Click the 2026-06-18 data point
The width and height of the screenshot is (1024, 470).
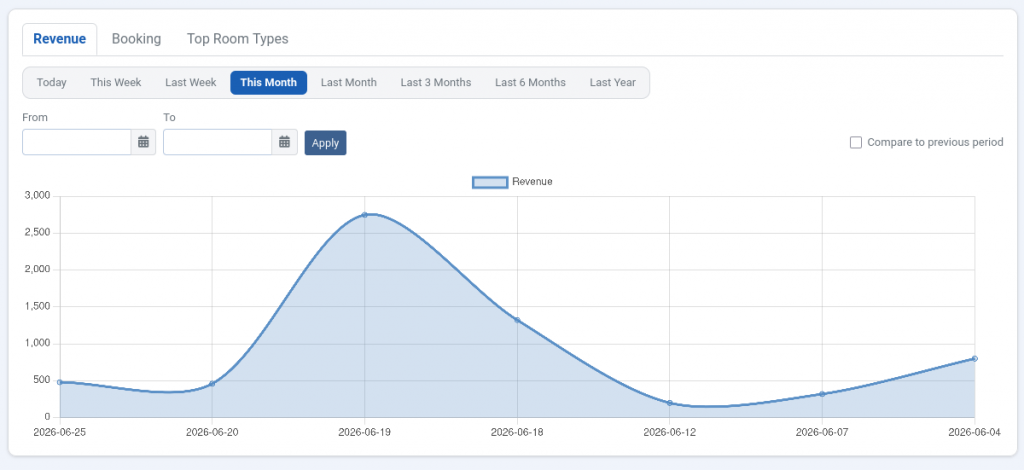517,320
